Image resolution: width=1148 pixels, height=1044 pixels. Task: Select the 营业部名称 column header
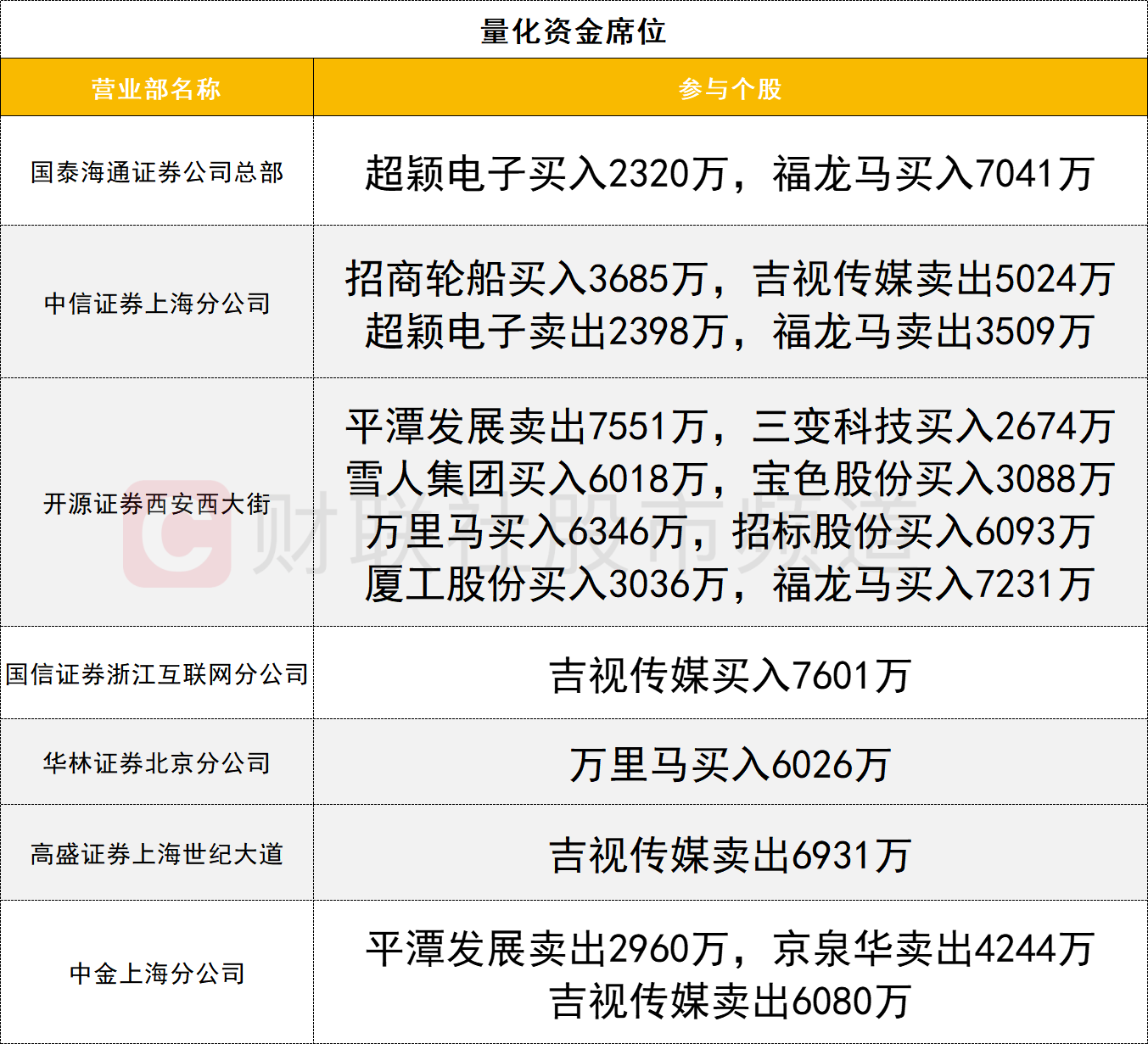click(x=156, y=88)
